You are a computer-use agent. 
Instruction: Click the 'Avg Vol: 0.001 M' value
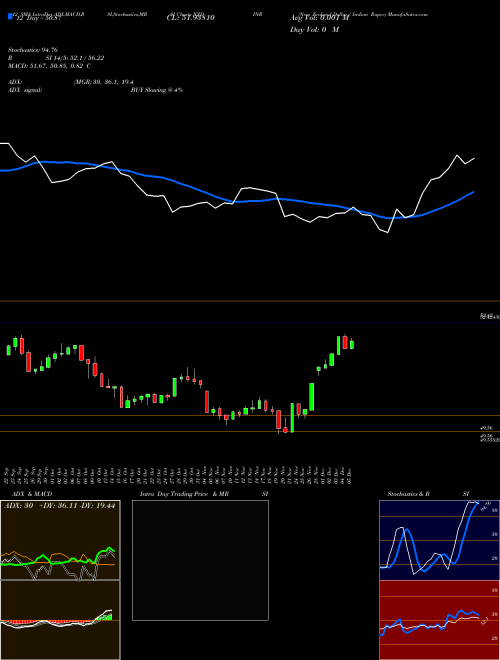[320, 18]
